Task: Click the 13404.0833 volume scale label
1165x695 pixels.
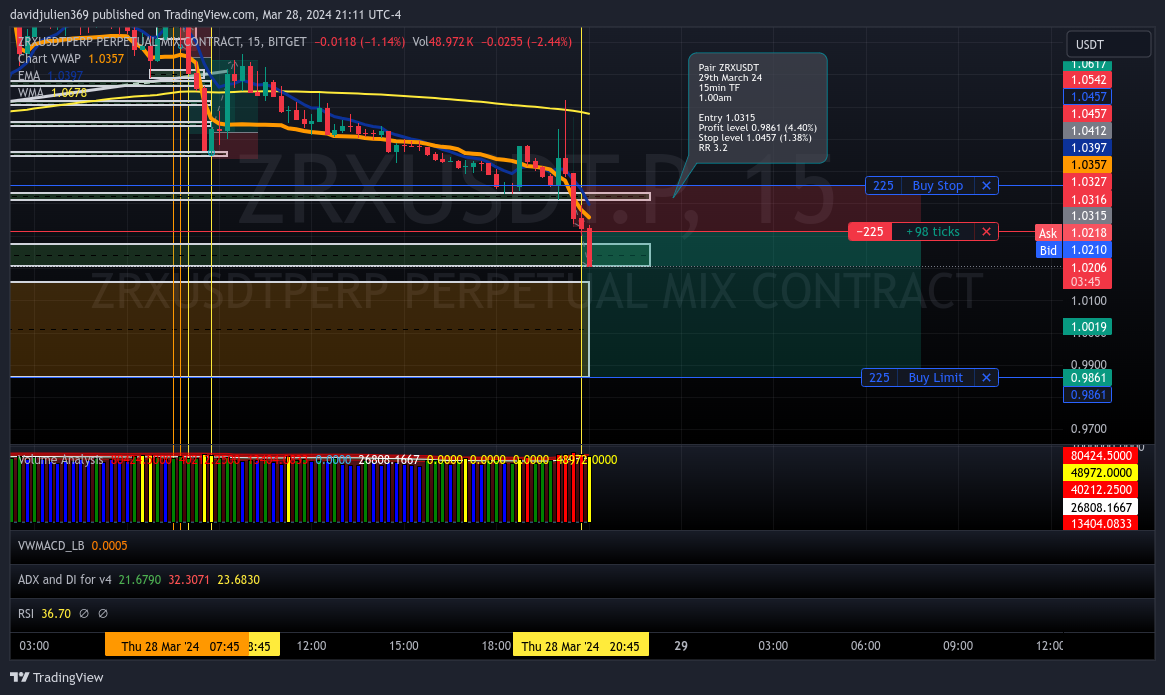Action: (x=1101, y=524)
